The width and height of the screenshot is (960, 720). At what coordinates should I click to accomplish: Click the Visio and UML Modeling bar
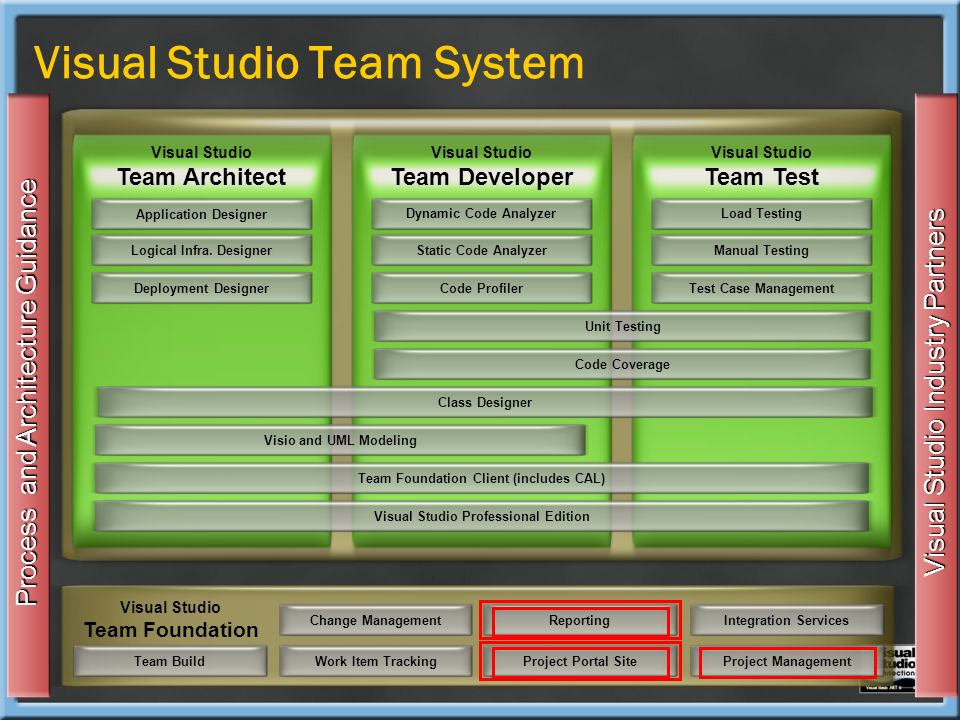click(x=340, y=440)
